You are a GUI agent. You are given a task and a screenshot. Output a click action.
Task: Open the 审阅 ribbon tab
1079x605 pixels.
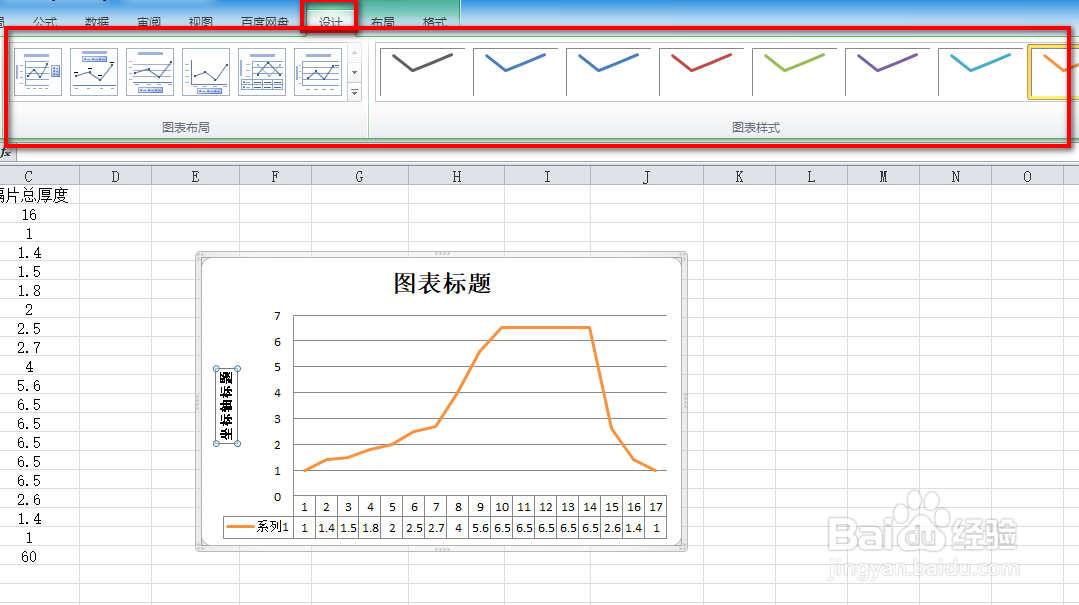point(149,21)
